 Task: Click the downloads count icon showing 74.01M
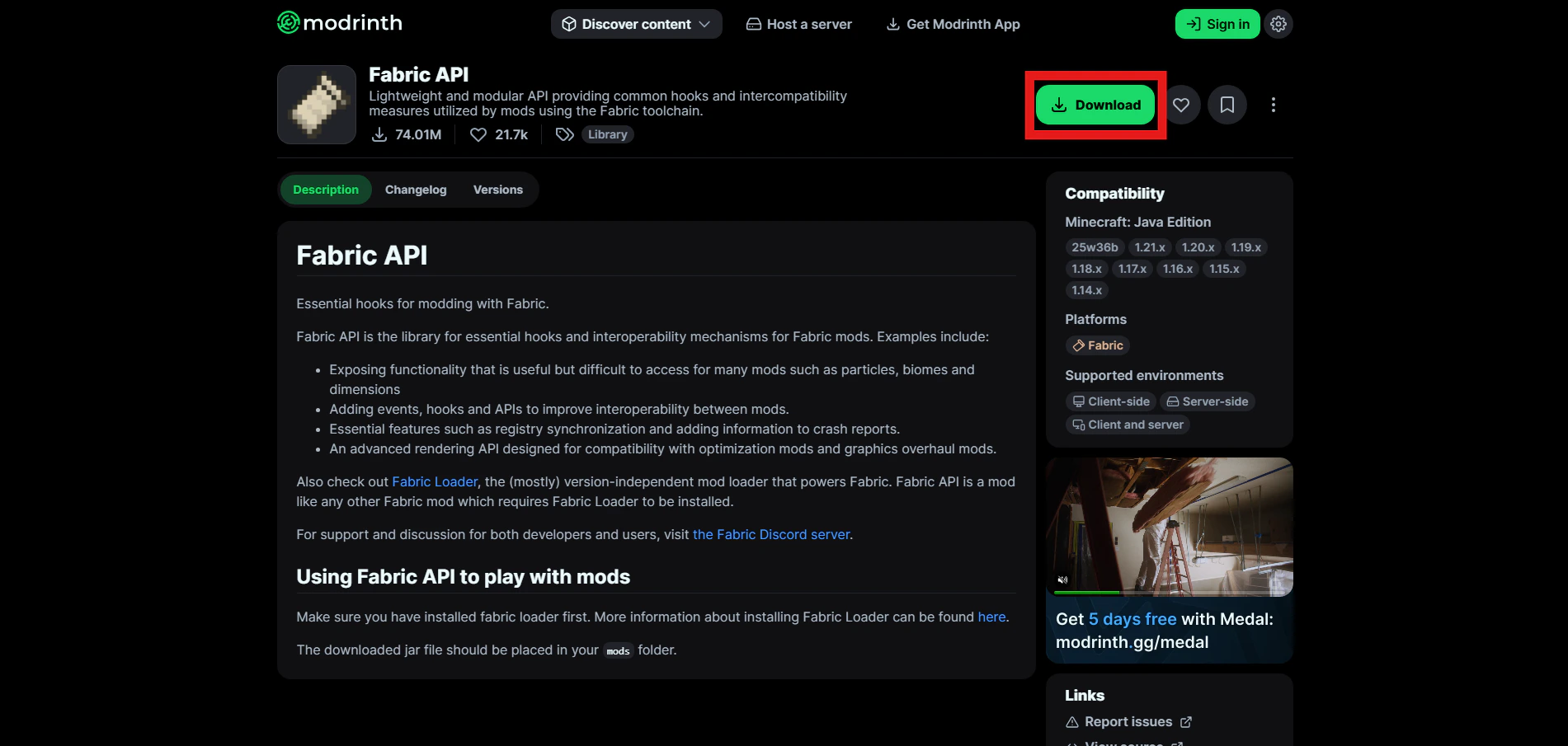coord(382,134)
